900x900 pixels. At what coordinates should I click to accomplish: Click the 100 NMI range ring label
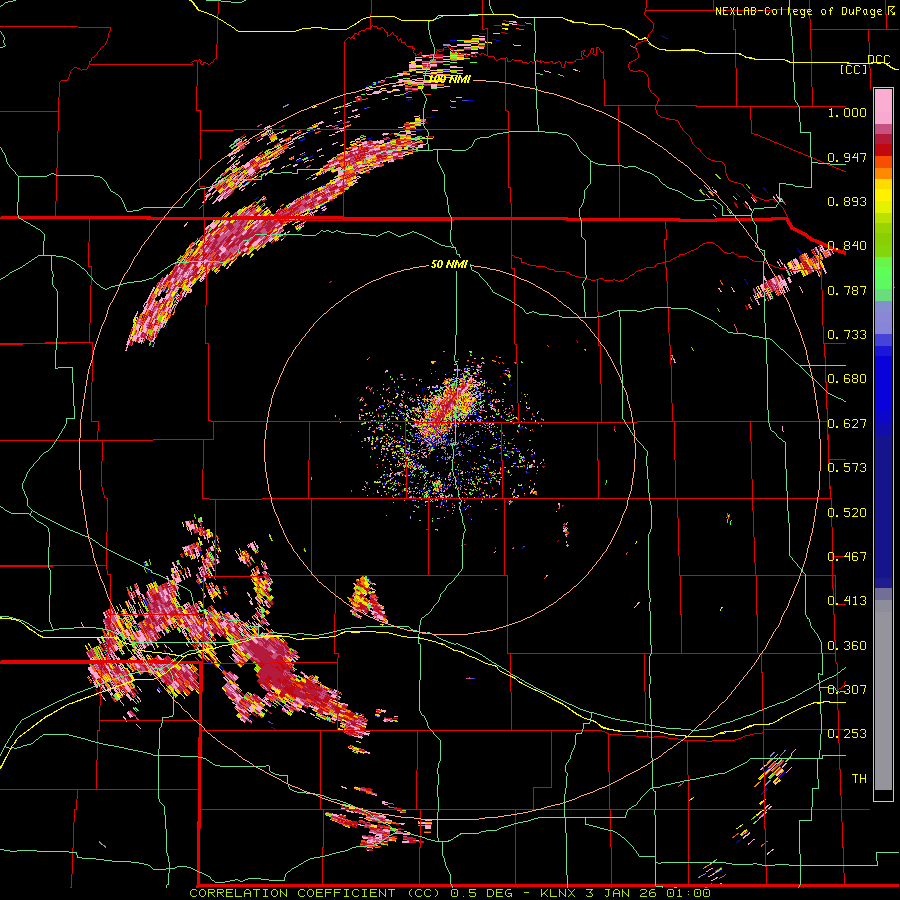pyautogui.click(x=449, y=79)
